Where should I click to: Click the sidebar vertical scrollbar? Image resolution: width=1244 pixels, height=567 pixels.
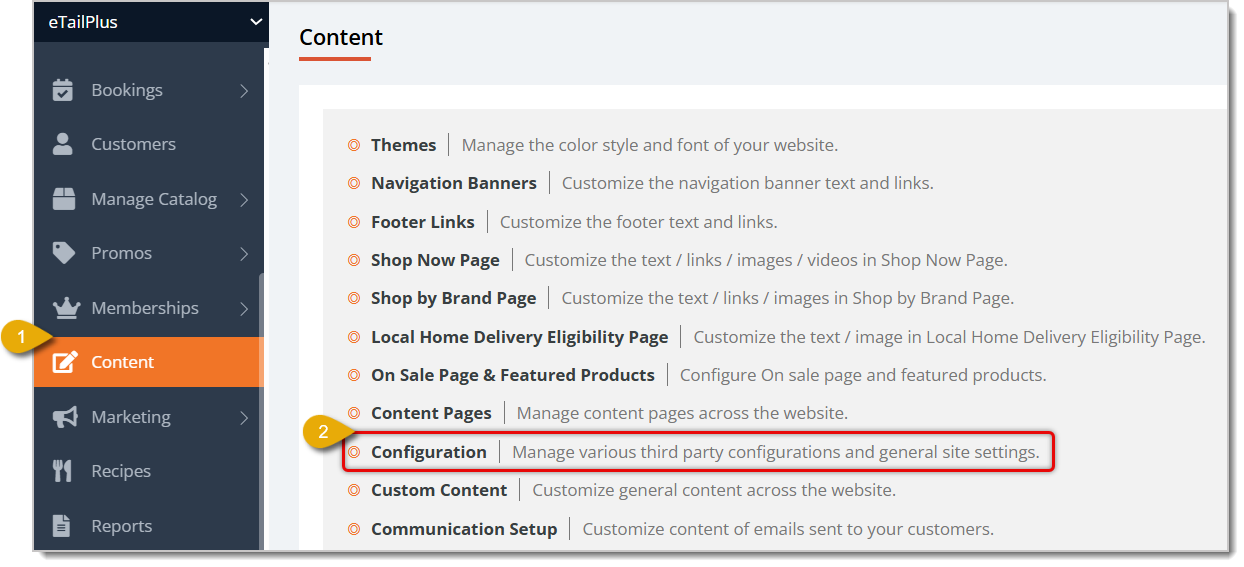[262, 410]
